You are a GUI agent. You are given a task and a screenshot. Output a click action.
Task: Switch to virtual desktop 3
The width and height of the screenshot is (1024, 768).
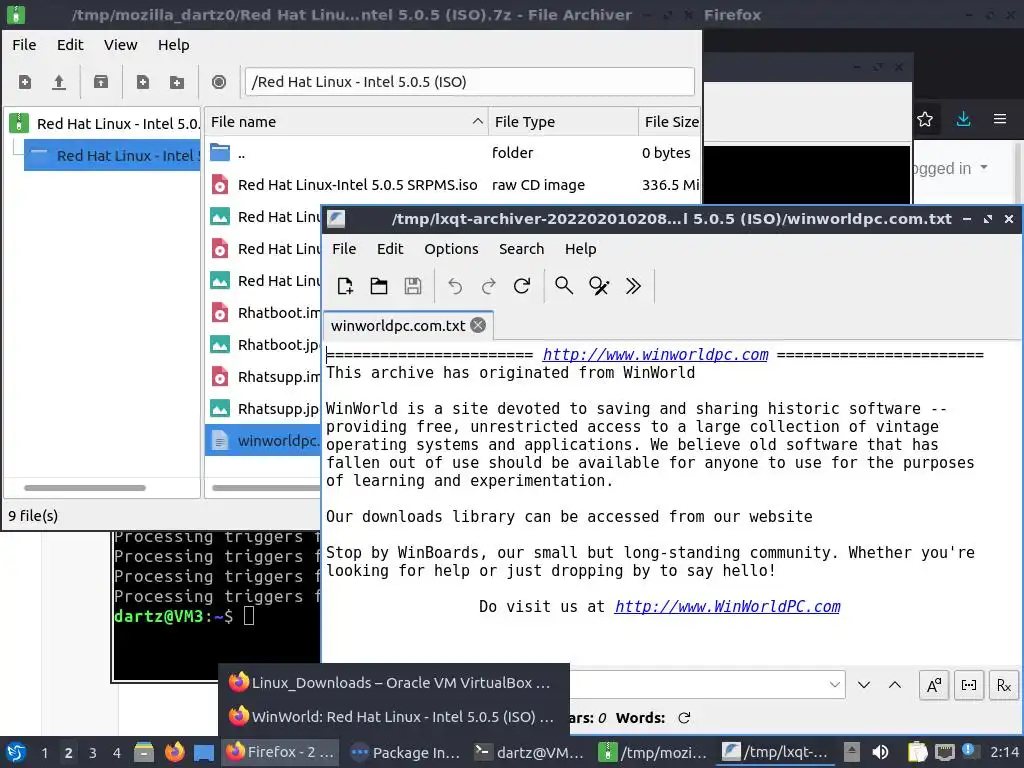click(x=93, y=753)
